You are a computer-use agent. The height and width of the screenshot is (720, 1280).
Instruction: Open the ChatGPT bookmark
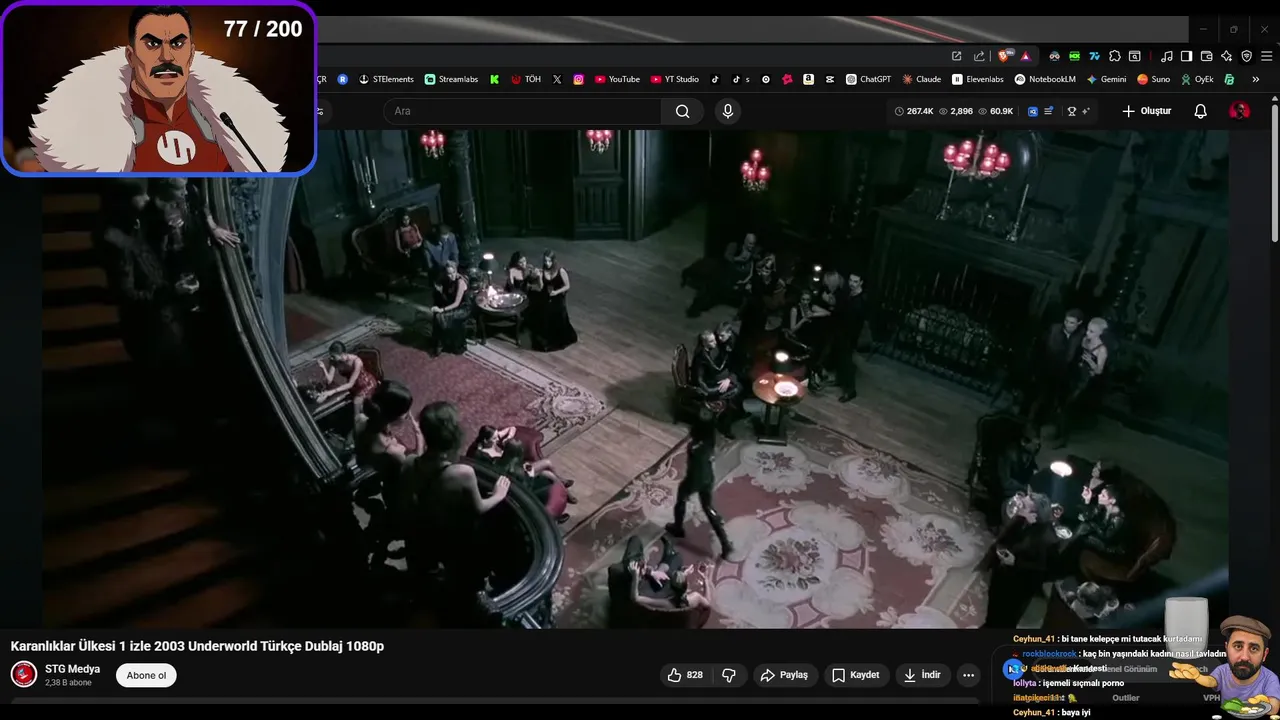(868, 79)
